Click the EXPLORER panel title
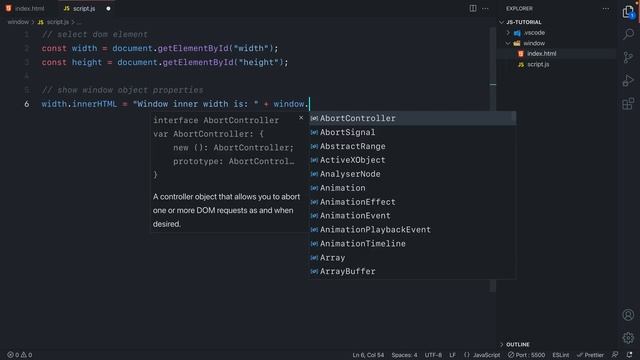 tap(519, 8)
